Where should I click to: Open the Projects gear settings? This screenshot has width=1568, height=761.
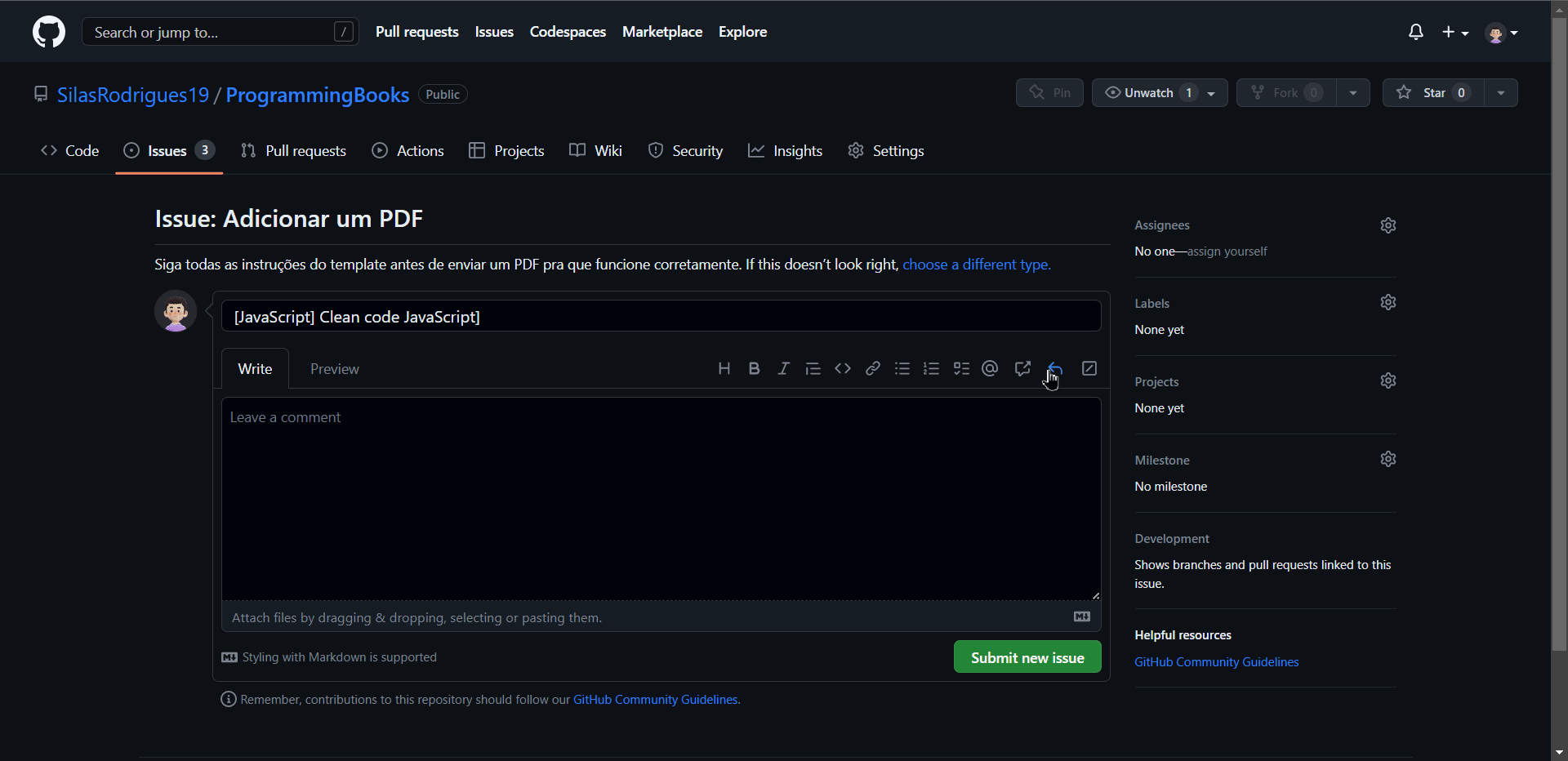point(1388,380)
